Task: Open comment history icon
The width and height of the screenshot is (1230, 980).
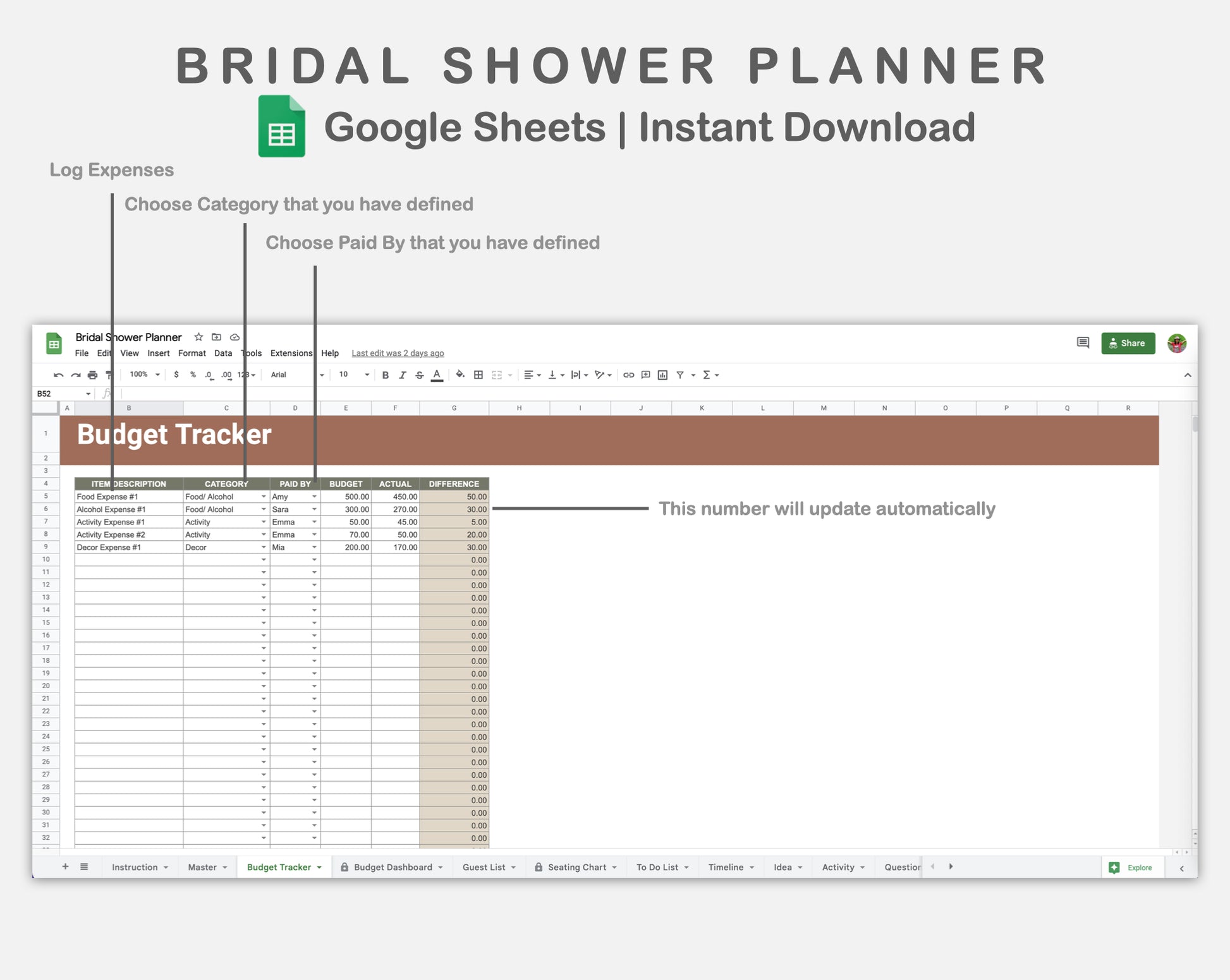Action: tap(1083, 342)
